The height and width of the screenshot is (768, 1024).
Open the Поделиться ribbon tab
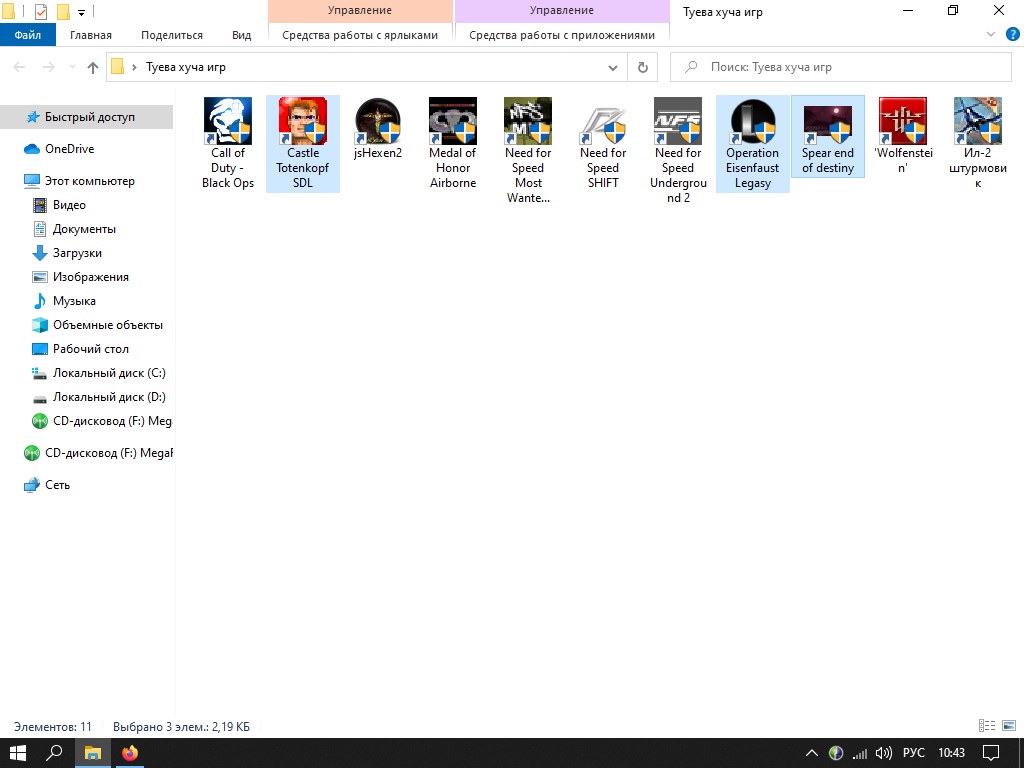tap(172, 35)
